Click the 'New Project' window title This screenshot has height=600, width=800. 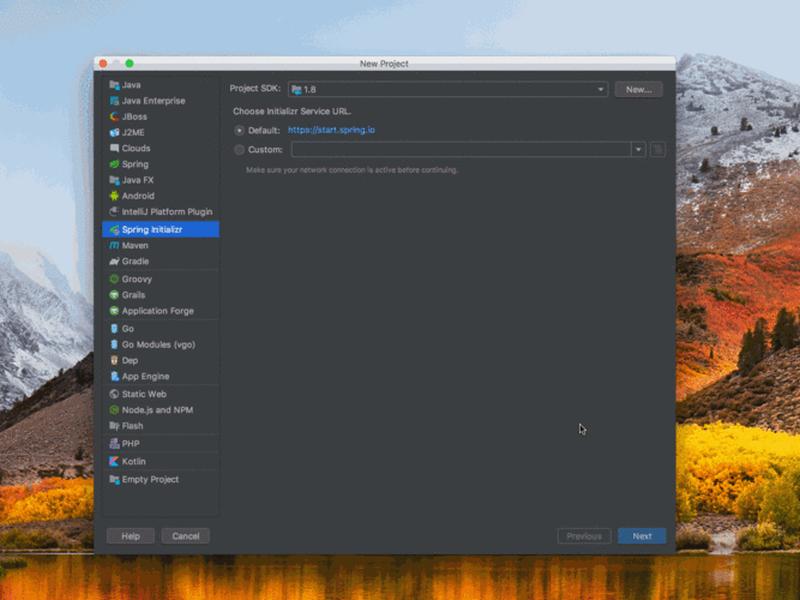pyautogui.click(x=384, y=64)
